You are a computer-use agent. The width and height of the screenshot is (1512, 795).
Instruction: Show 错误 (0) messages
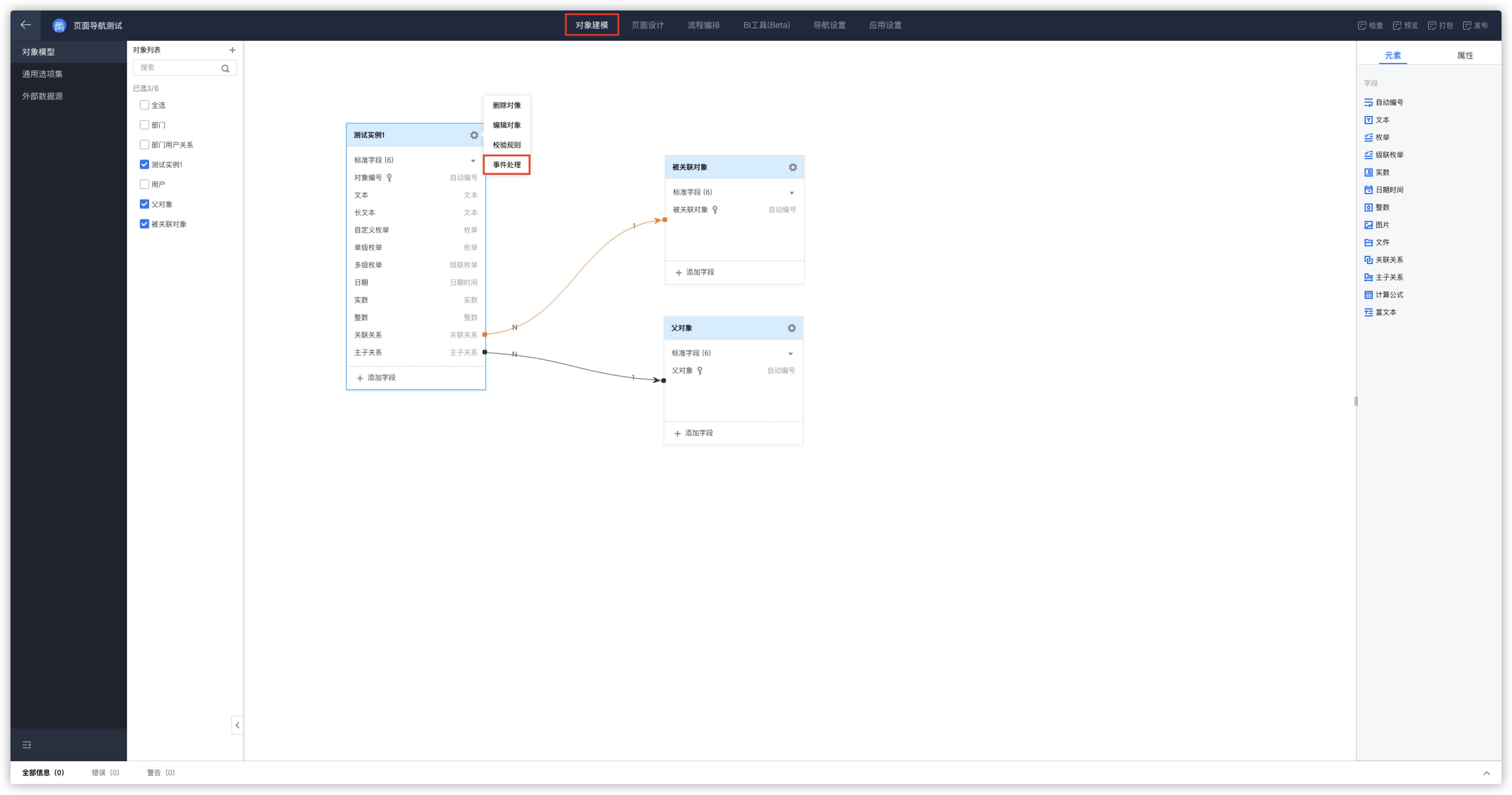click(x=105, y=773)
